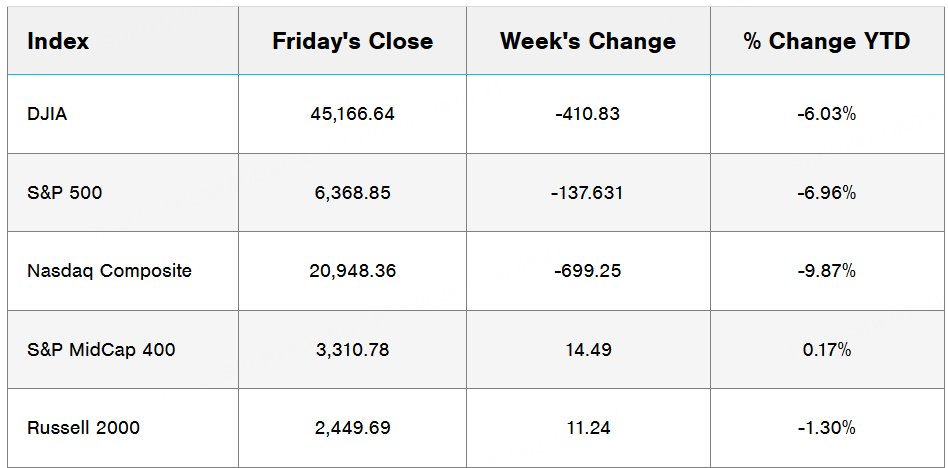Select the DJIA row label
This screenshot has height=468, width=948.
(x=48, y=114)
